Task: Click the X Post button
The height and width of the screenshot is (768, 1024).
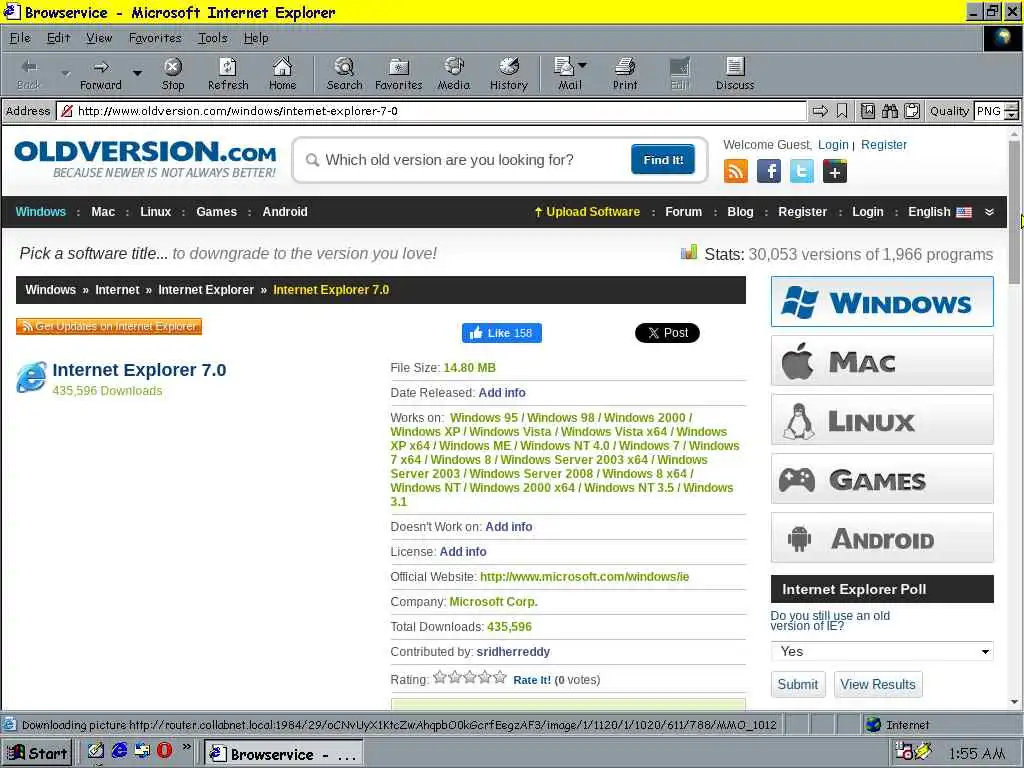Action: pyautogui.click(x=667, y=333)
